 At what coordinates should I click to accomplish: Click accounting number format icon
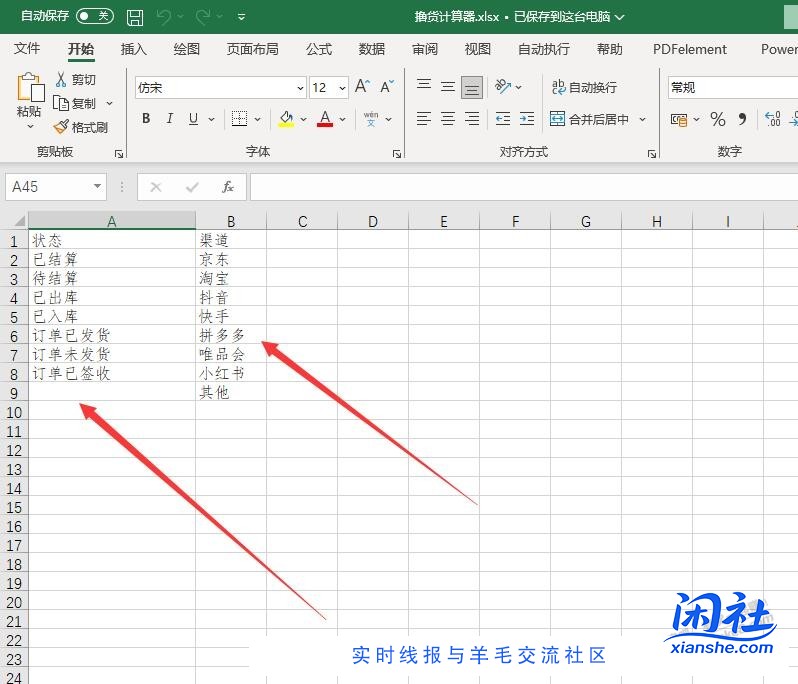(678, 120)
